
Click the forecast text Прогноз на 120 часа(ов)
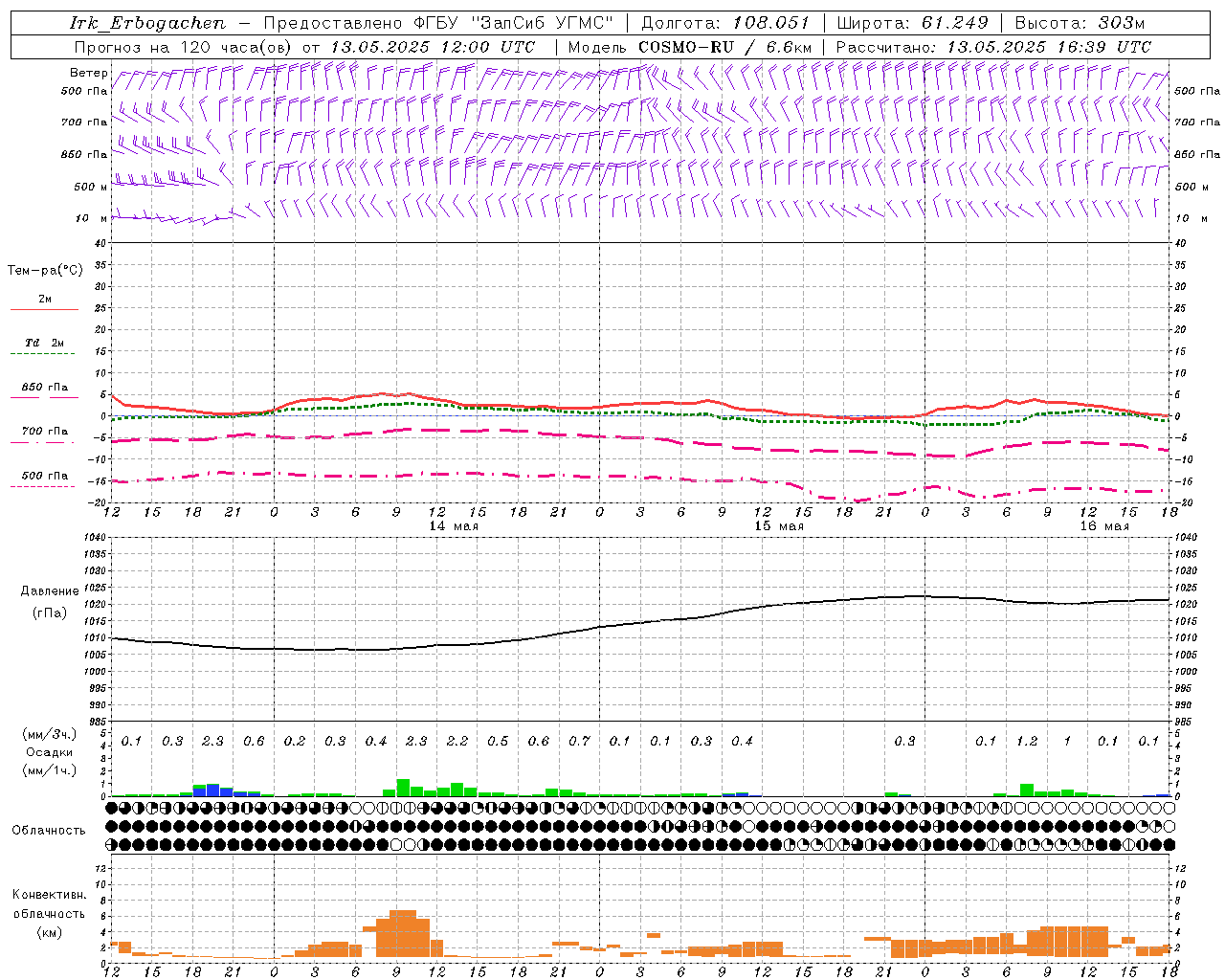pyautogui.click(x=184, y=47)
